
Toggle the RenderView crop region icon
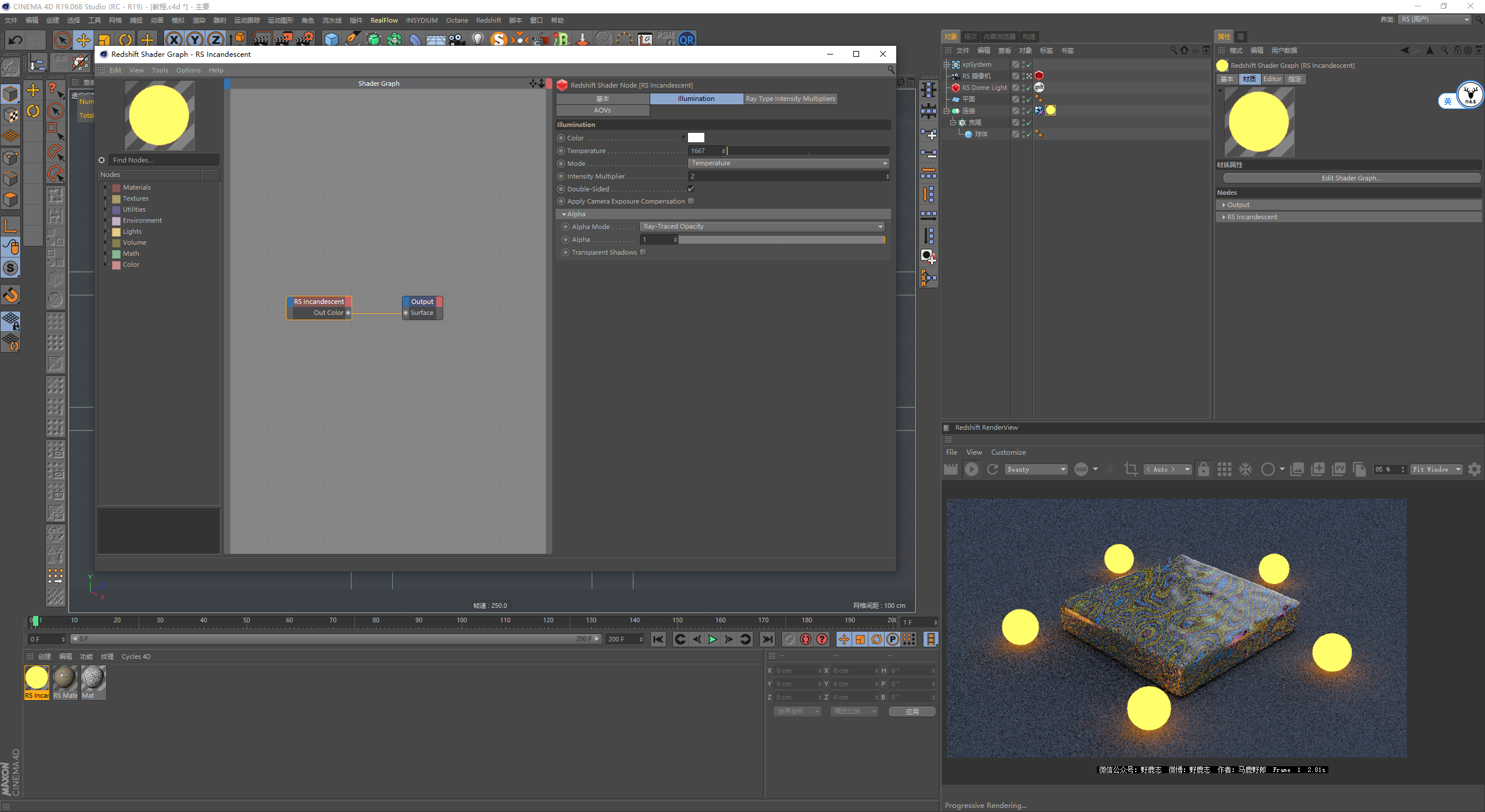1131,469
